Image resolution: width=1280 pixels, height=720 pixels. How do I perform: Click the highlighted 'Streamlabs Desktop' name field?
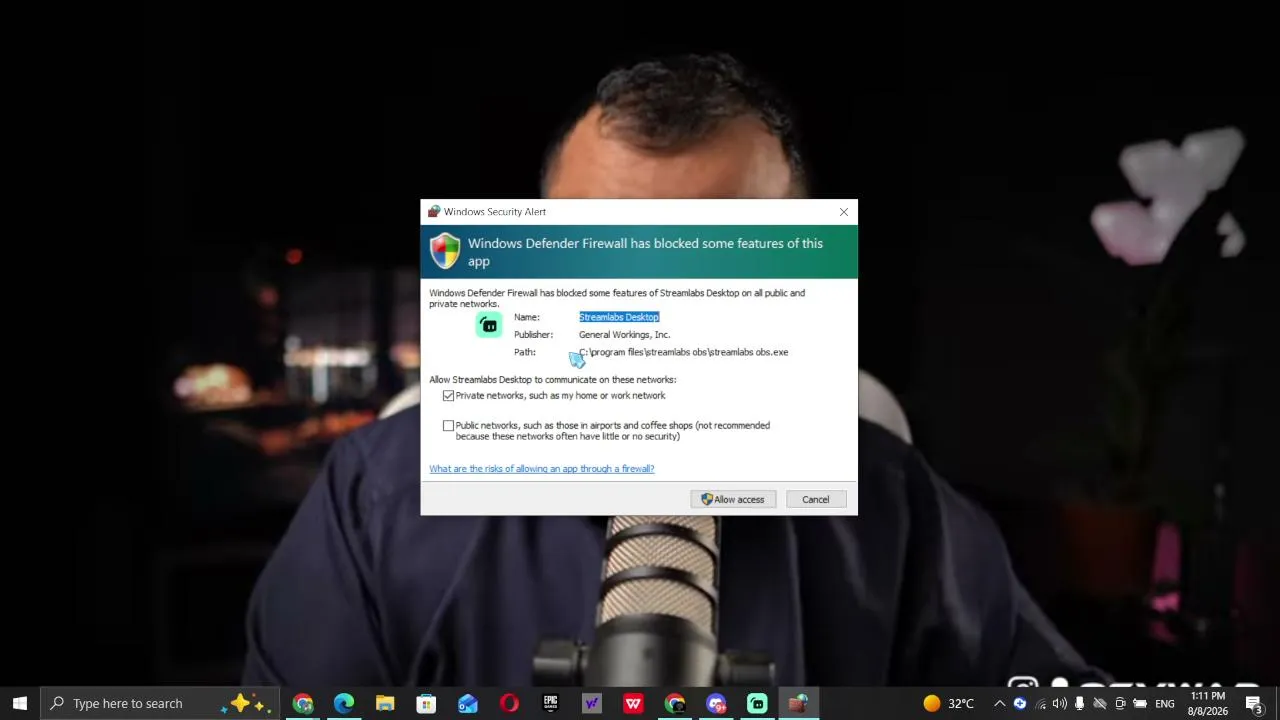619,317
